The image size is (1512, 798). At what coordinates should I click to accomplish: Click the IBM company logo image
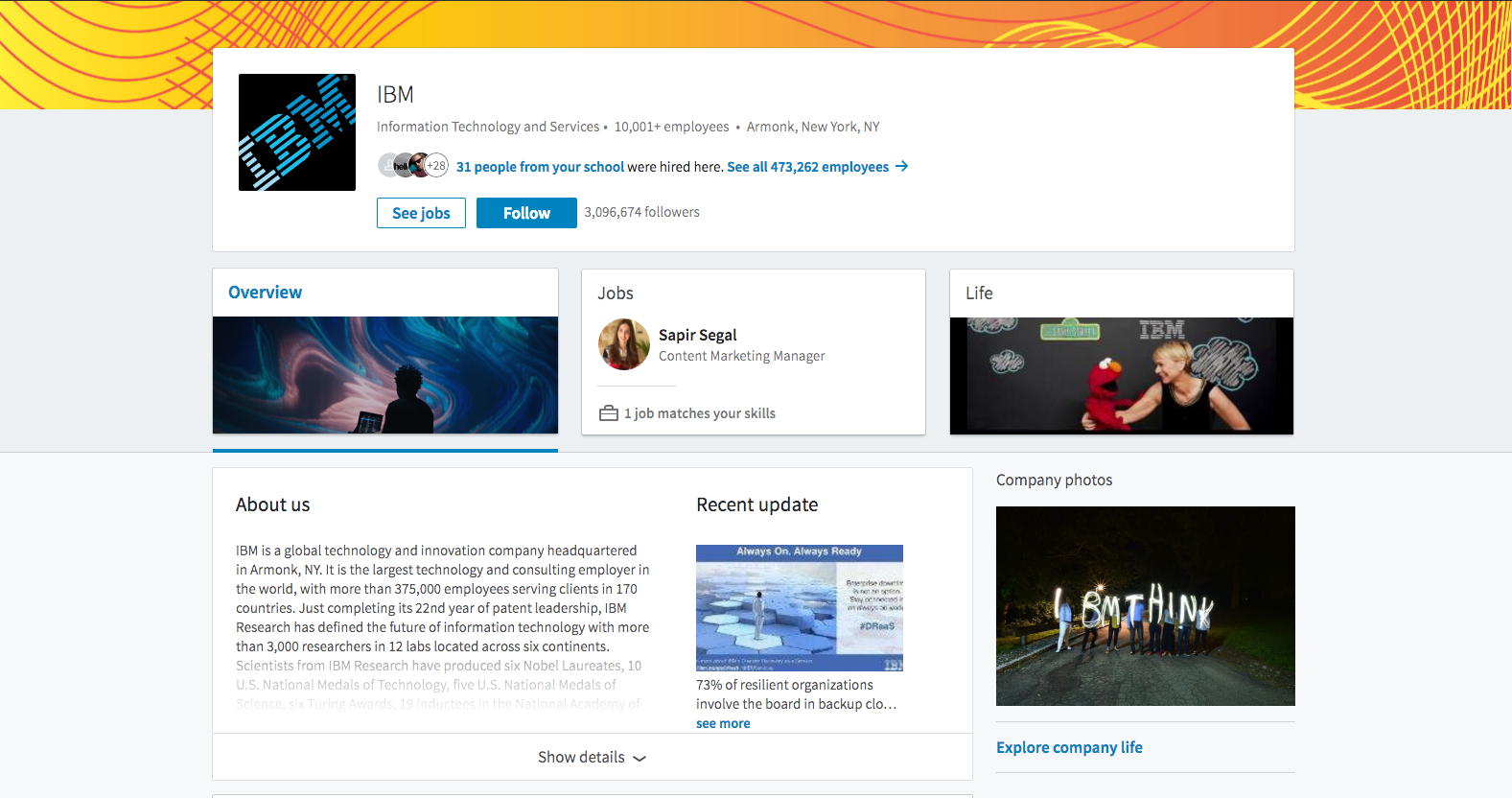297,132
